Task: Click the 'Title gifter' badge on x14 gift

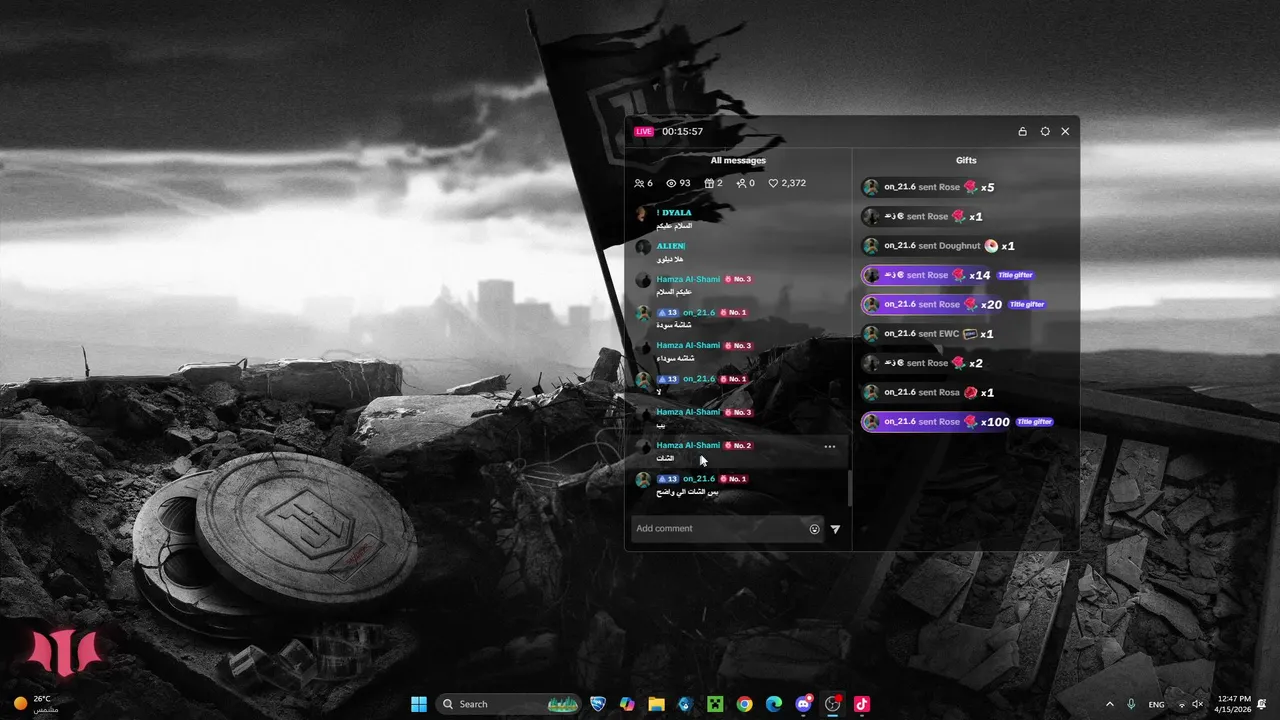Action: (1015, 275)
